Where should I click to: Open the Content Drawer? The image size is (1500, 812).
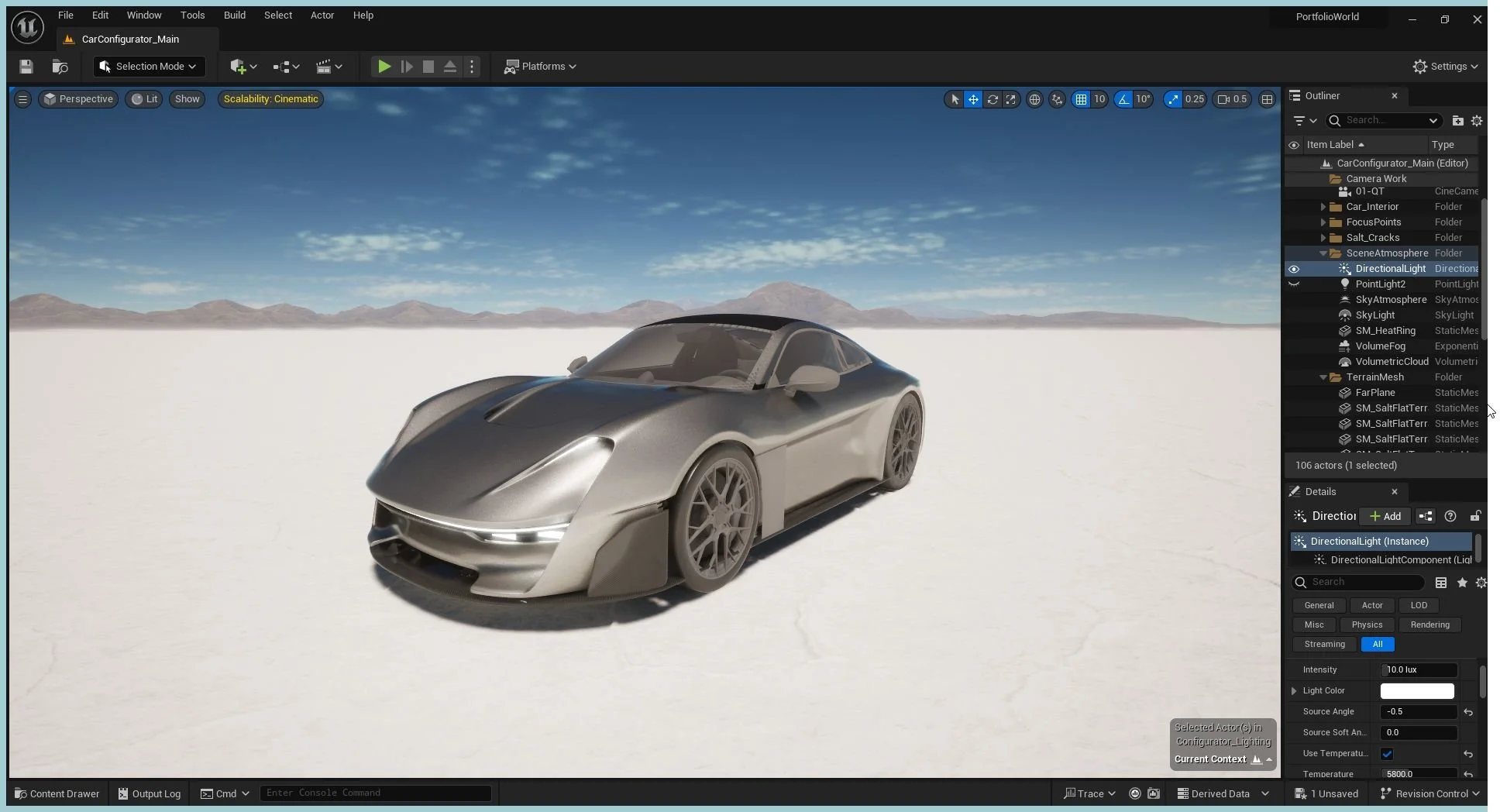pos(57,793)
